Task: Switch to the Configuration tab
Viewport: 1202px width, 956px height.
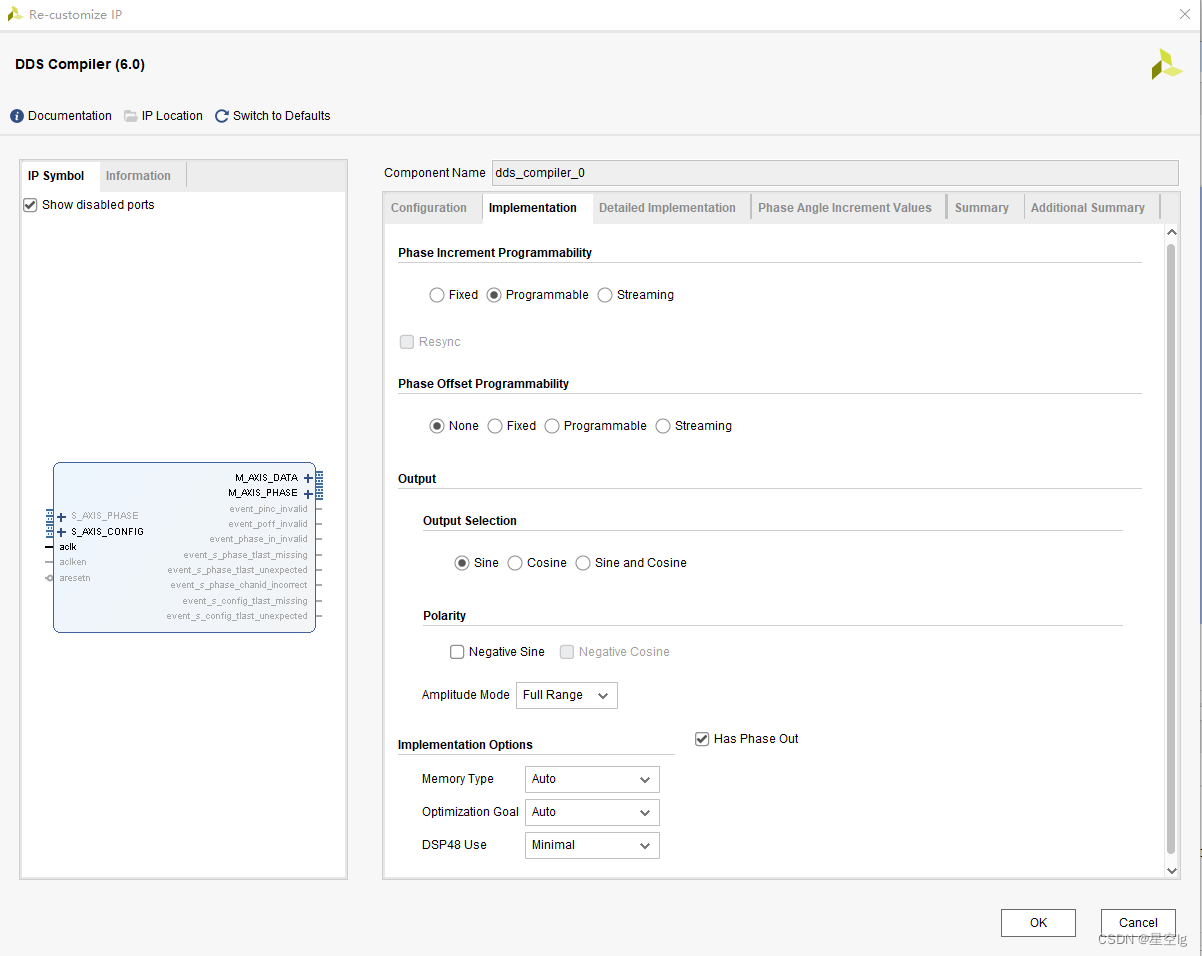Action: (429, 208)
